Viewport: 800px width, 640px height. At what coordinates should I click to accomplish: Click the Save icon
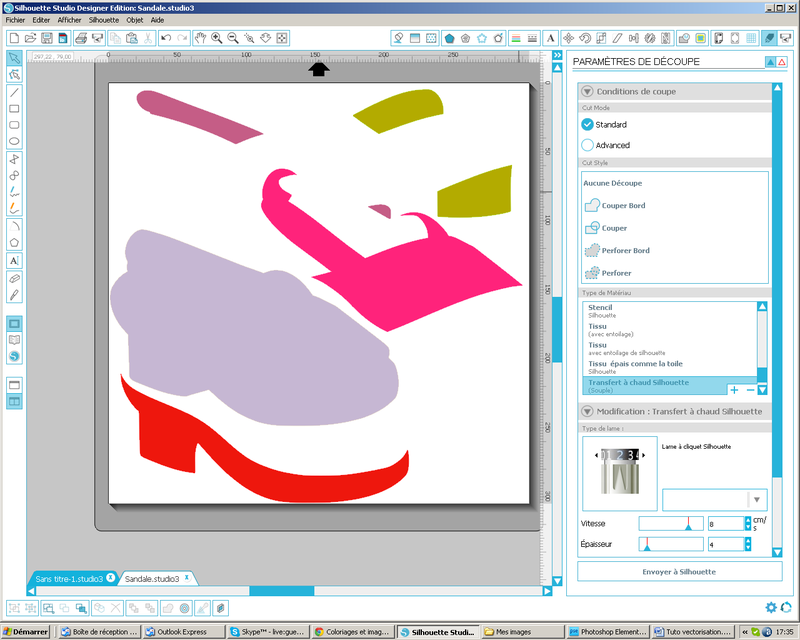coord(46,38)
